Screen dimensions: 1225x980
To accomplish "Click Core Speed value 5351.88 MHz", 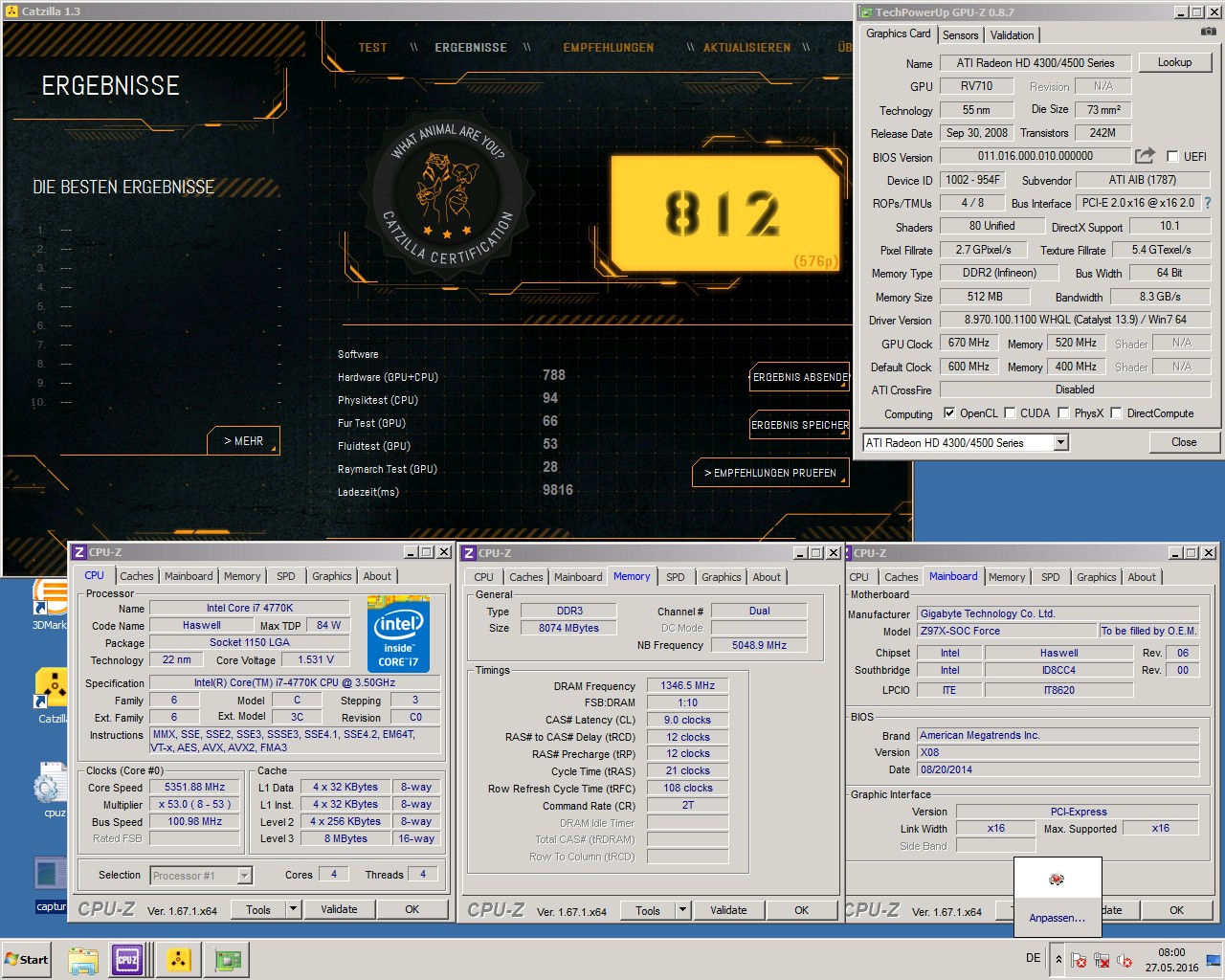I will 194,787.
